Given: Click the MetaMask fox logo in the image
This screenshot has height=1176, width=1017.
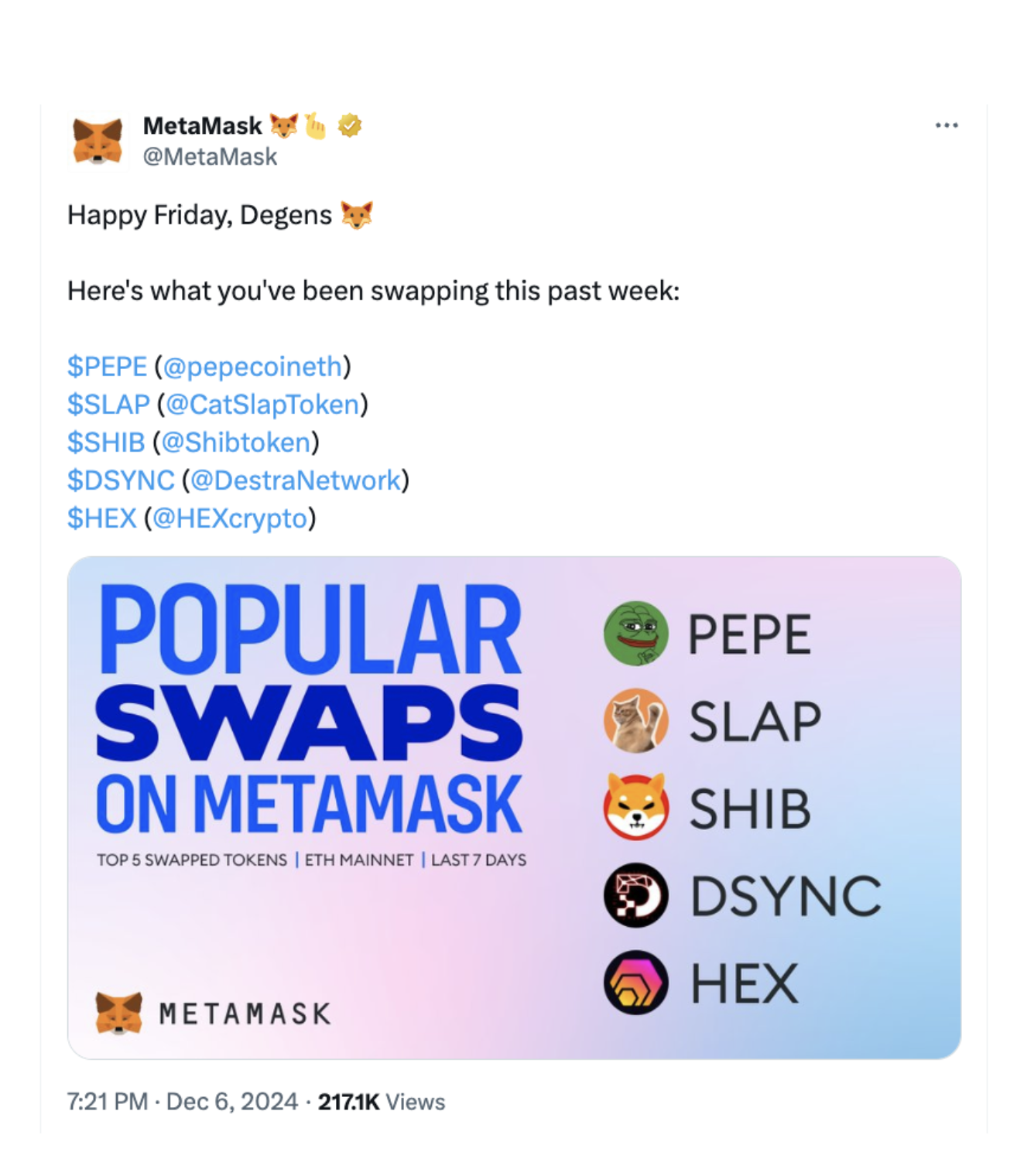Looking at the screenshot, I should pyautogui.click(x=118, y=1013).
